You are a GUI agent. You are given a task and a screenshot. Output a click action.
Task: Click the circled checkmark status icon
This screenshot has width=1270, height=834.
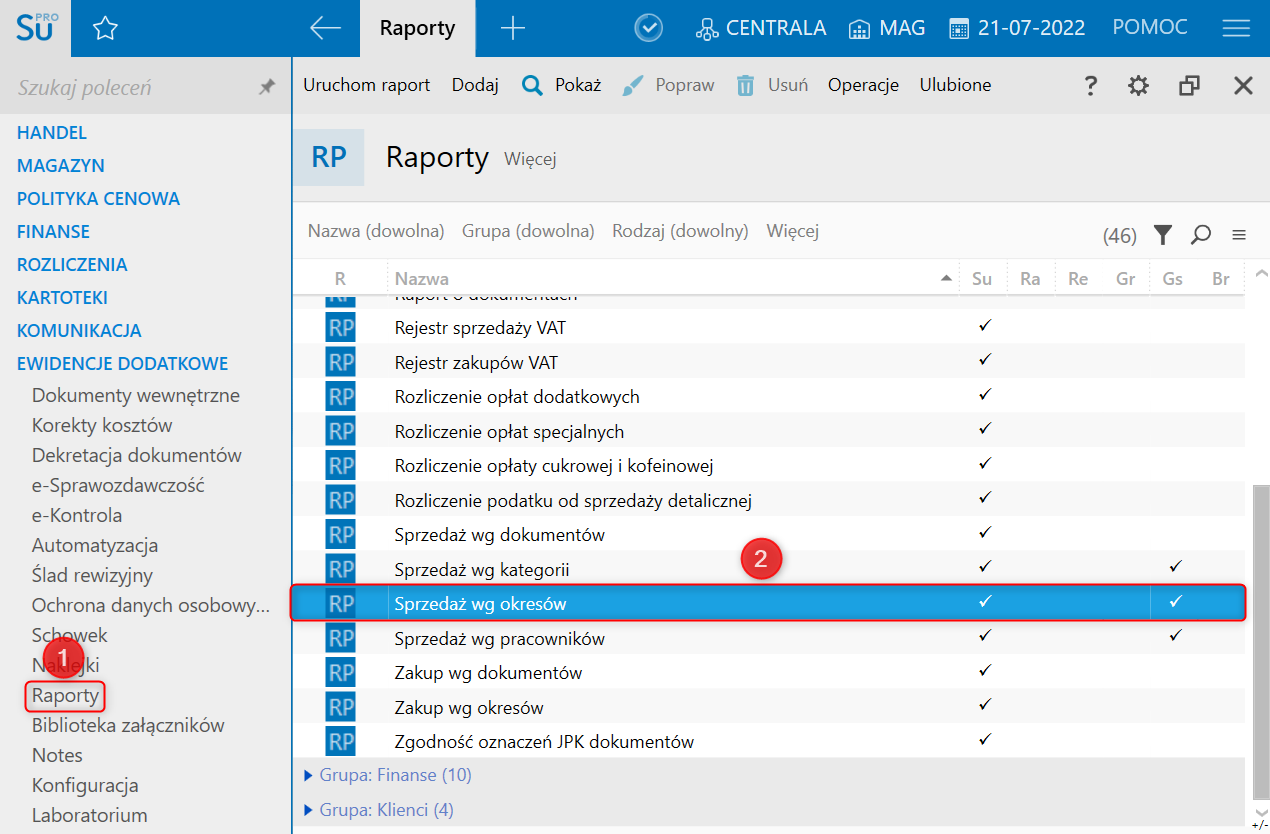tap(649, 28)
